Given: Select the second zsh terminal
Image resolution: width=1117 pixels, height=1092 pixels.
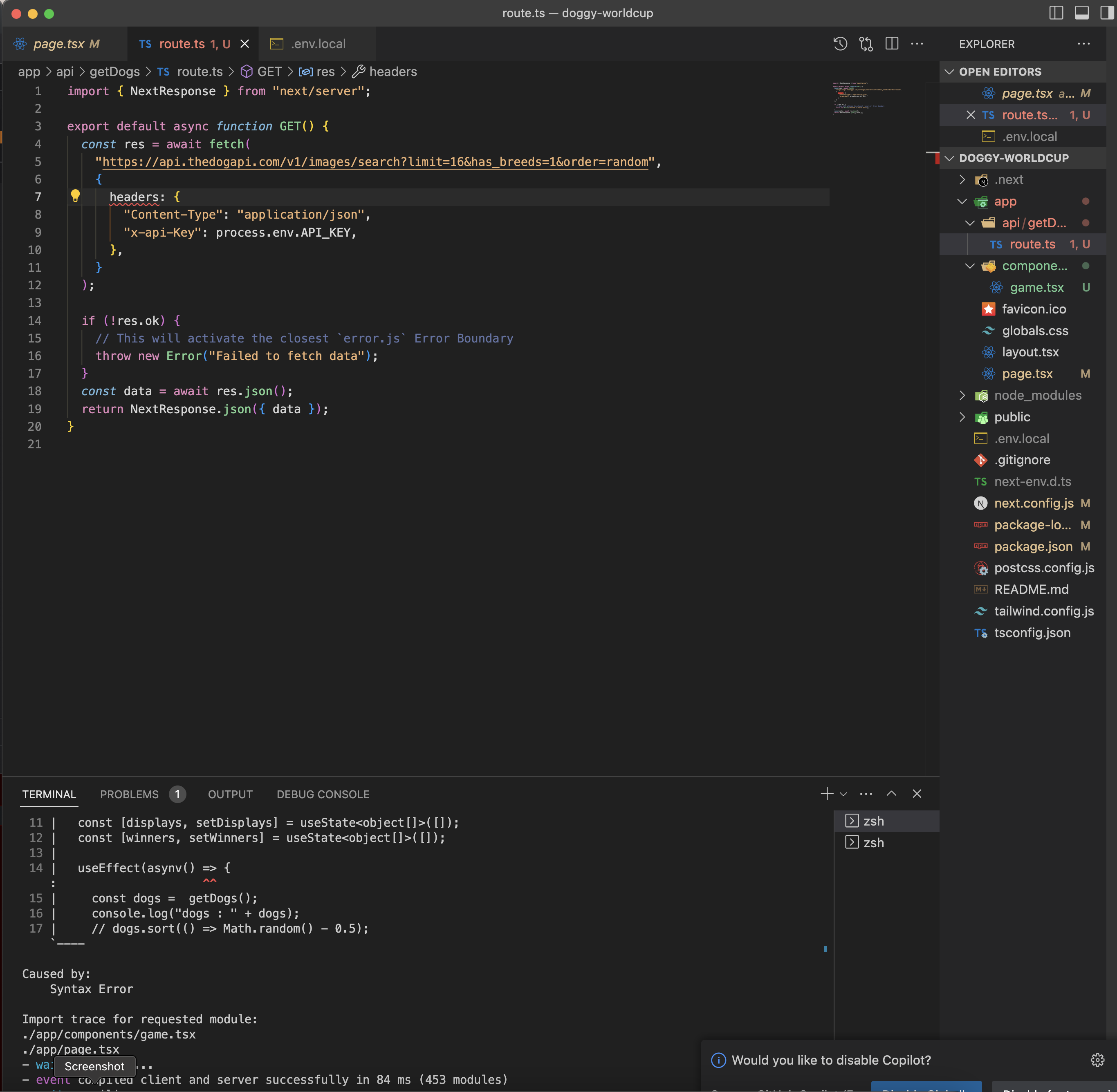Looking at the screenshot, I should coord(886,843).
